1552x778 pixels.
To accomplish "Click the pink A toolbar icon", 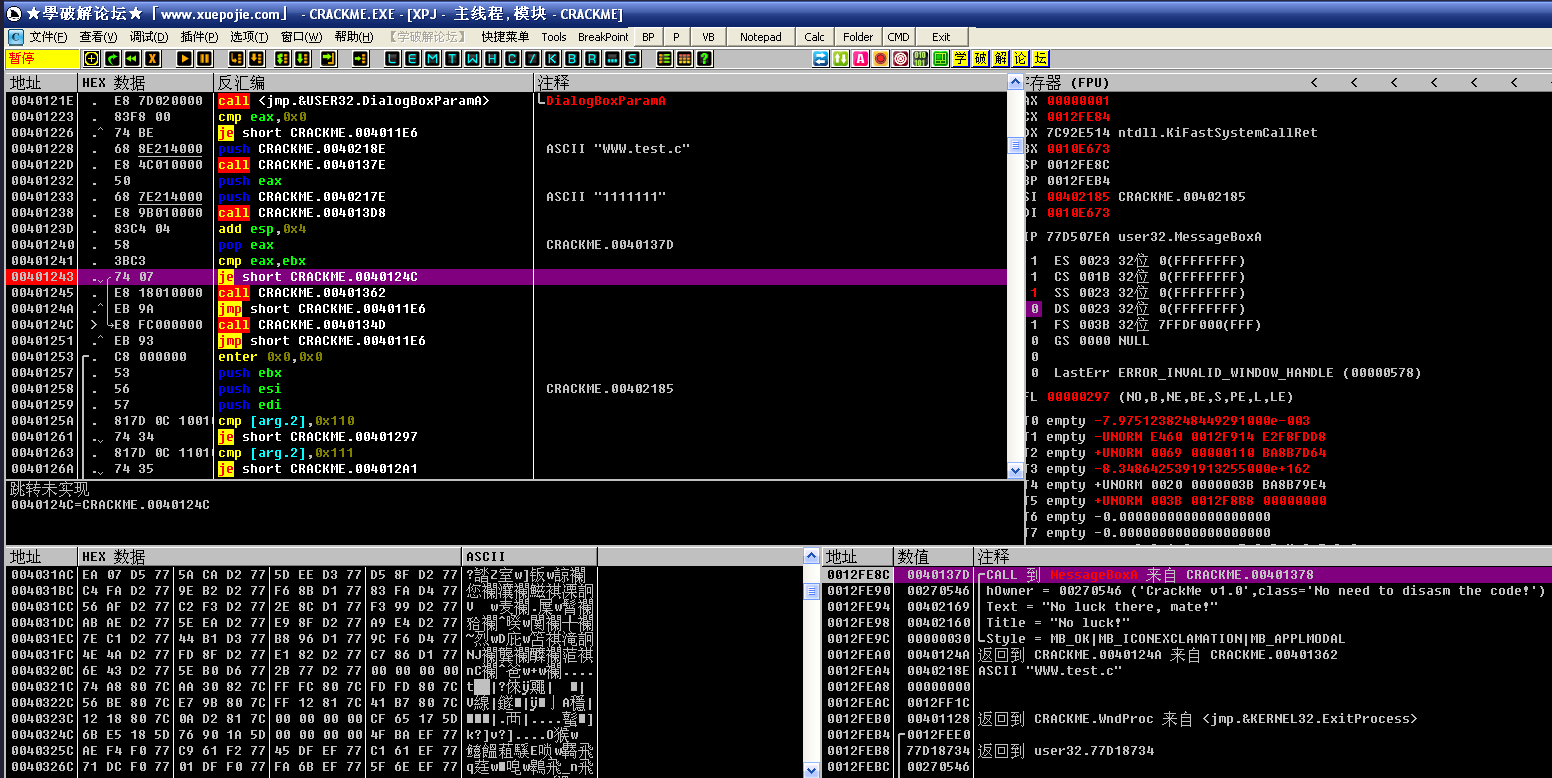I will pyautogui.click(x=861, y=59).
